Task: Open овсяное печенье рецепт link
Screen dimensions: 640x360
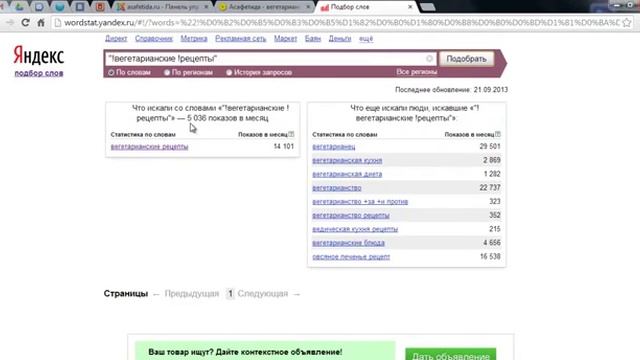Action: [x=351, y=257]
